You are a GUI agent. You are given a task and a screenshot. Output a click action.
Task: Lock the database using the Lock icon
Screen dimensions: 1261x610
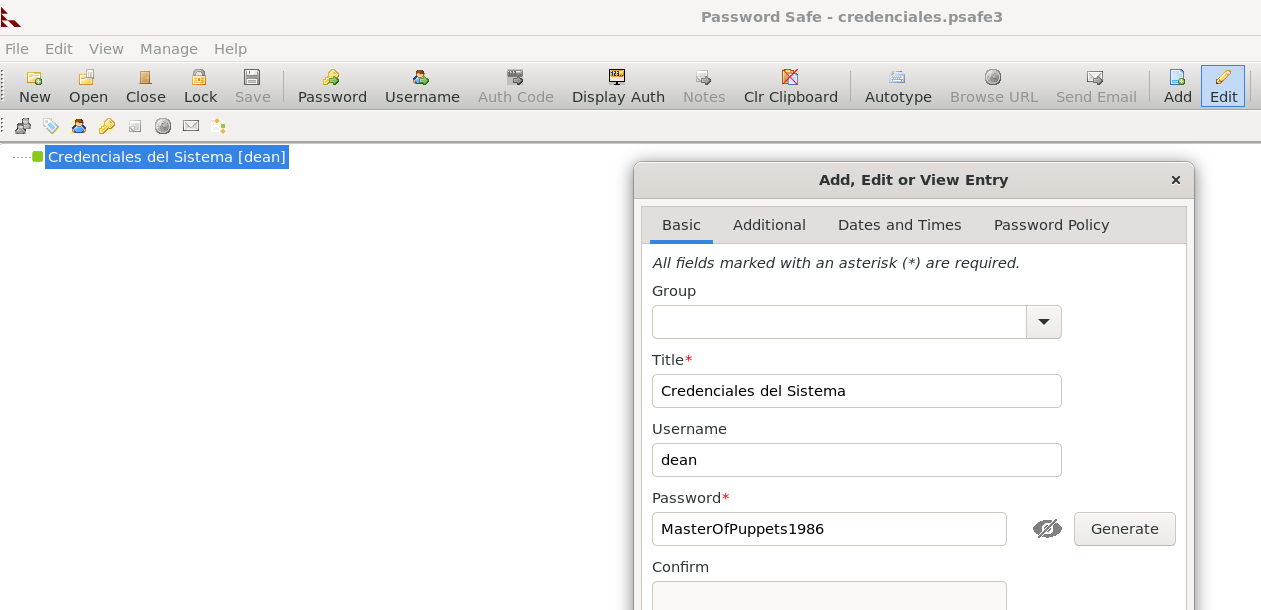pyautogui.click(x=200, y=78)
